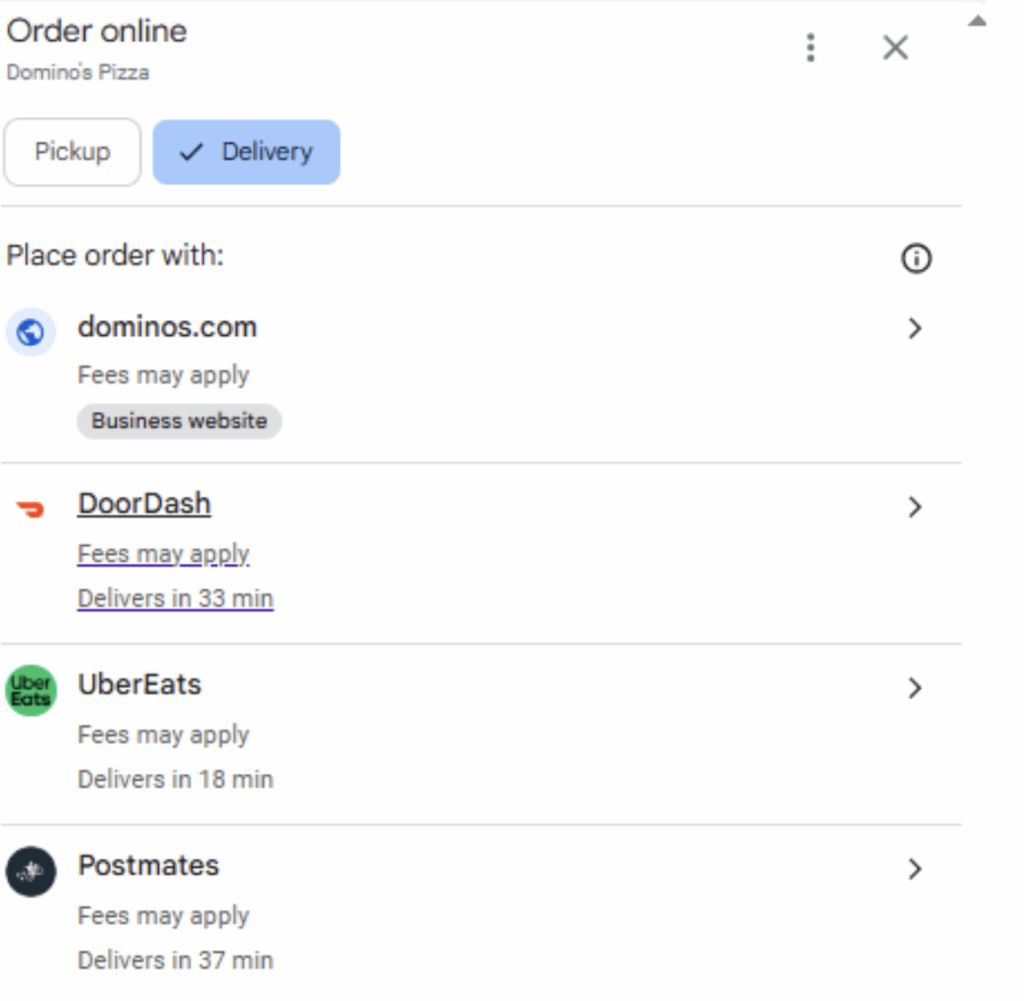1024x1001 pixels.
Task: Click the info icon beside Place order with
Action: 916,259
